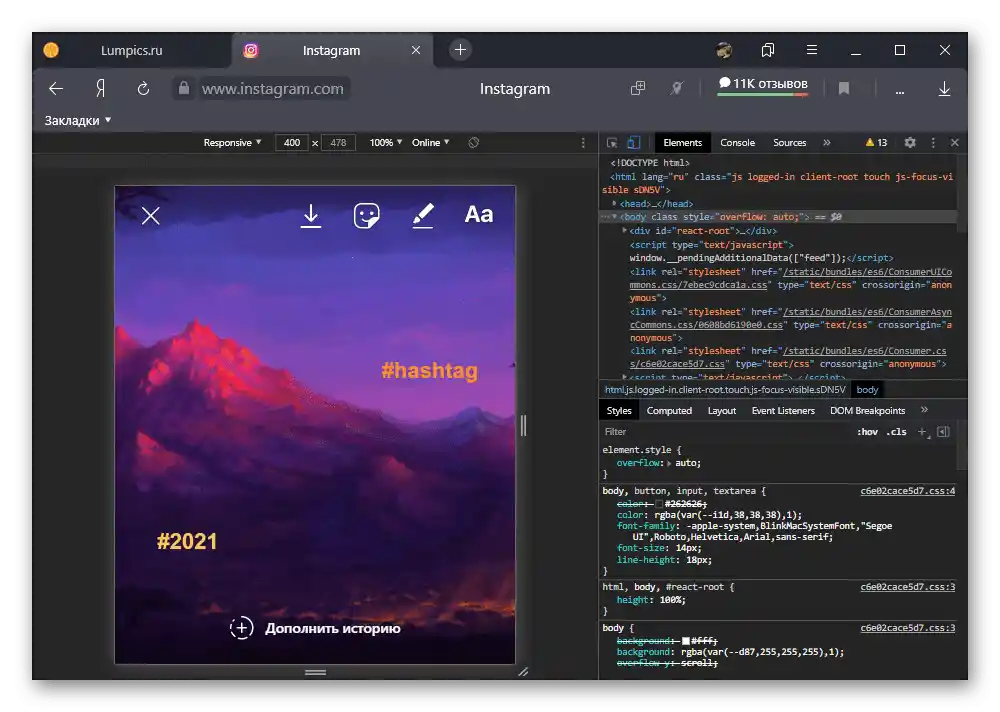Close the DevTools panel
This screenshot has width=1000, height=712.
[x=955, y=143]
